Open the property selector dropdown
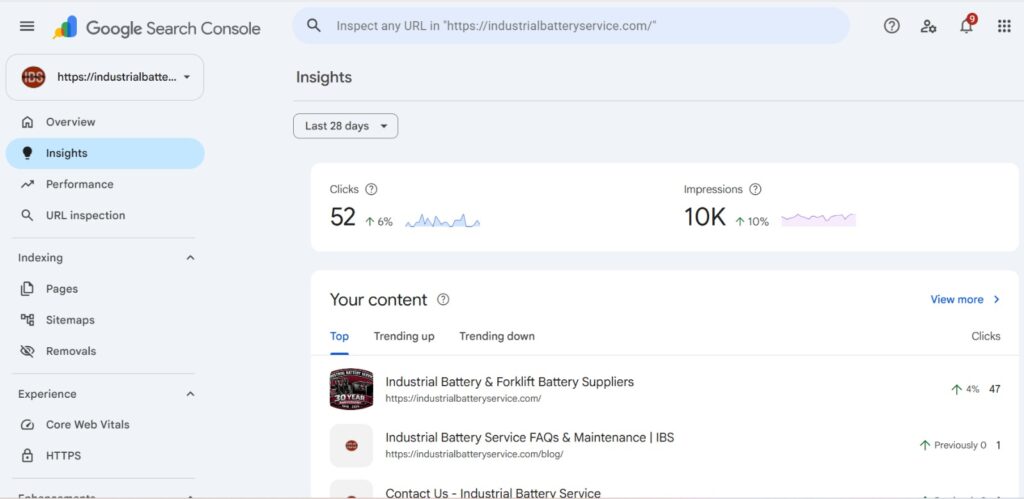 point(104,77)
